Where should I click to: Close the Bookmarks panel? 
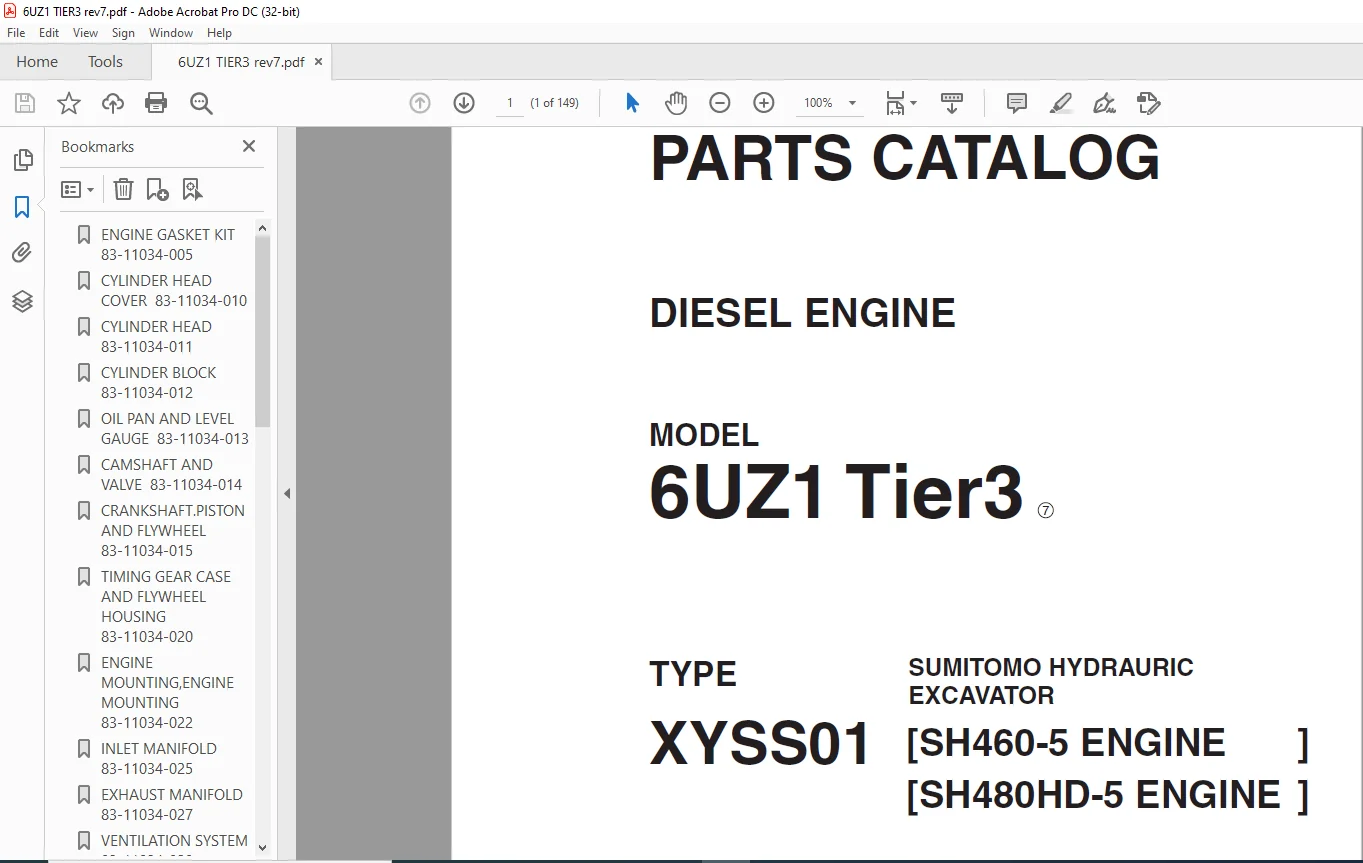pos(249,146)
